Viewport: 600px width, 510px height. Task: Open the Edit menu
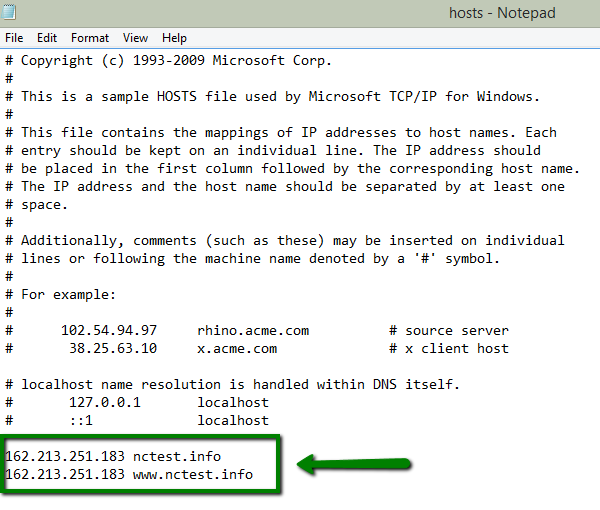(x=47, y=38)
